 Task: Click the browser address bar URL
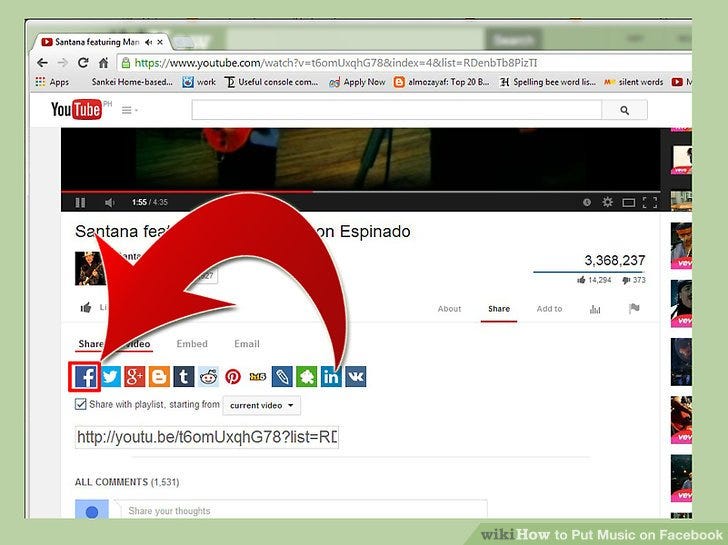click(x=336, y=63)
